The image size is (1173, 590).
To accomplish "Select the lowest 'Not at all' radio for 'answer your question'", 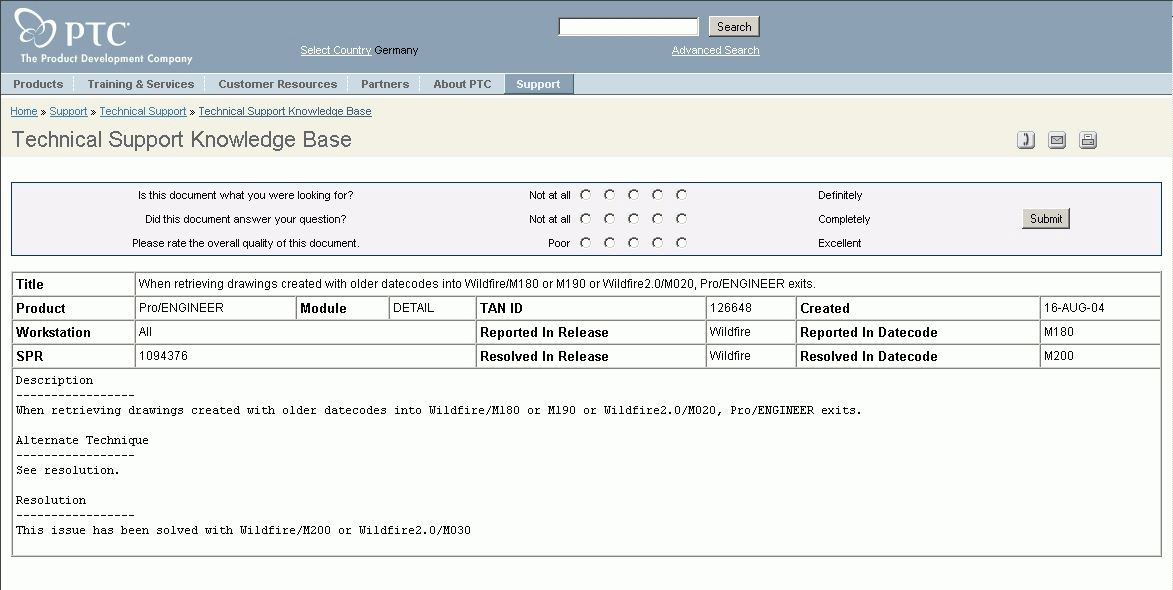I will click(586, 218).
